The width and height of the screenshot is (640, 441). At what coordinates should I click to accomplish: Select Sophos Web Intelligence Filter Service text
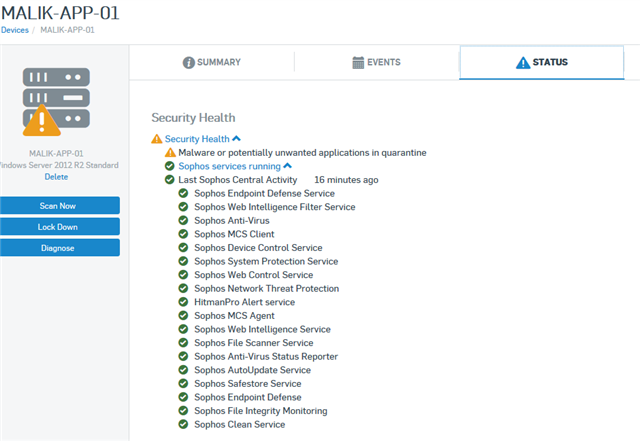(x=275, y=207)
